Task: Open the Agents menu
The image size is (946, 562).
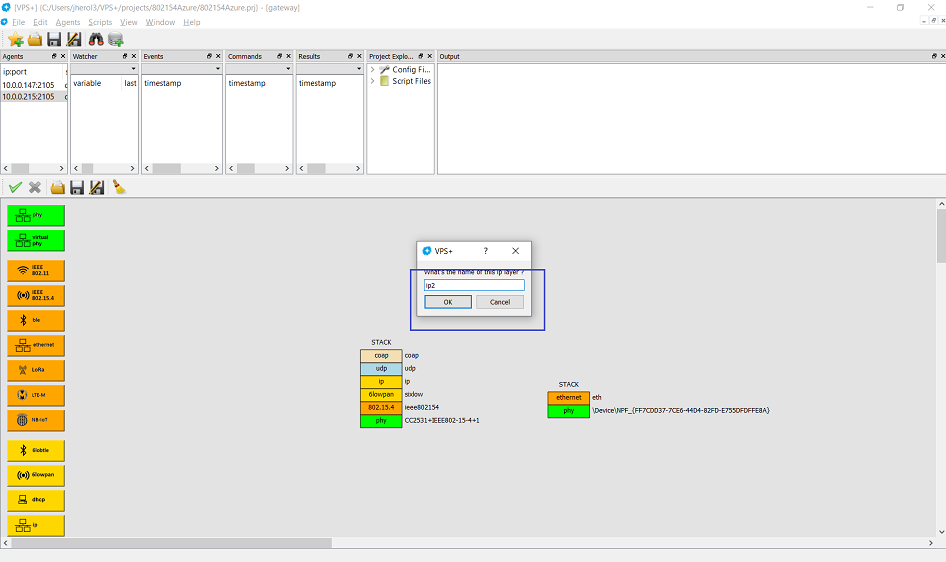Action: point(68,22)
